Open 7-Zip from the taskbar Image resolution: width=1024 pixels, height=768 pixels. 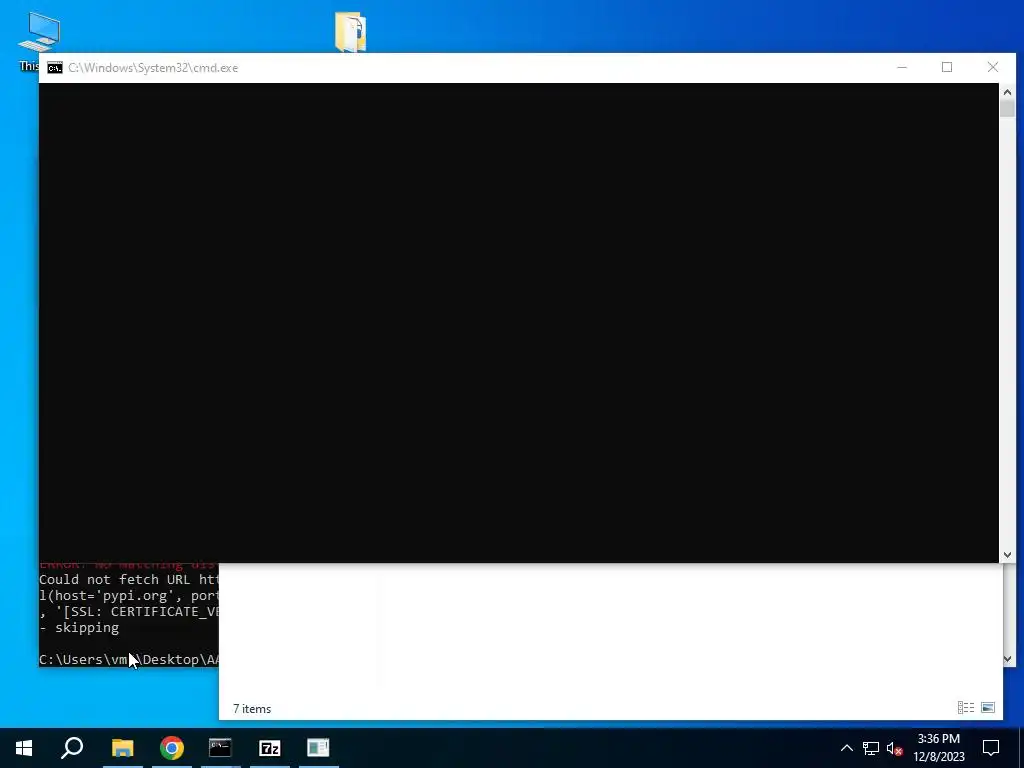click(x=270, y=748)
